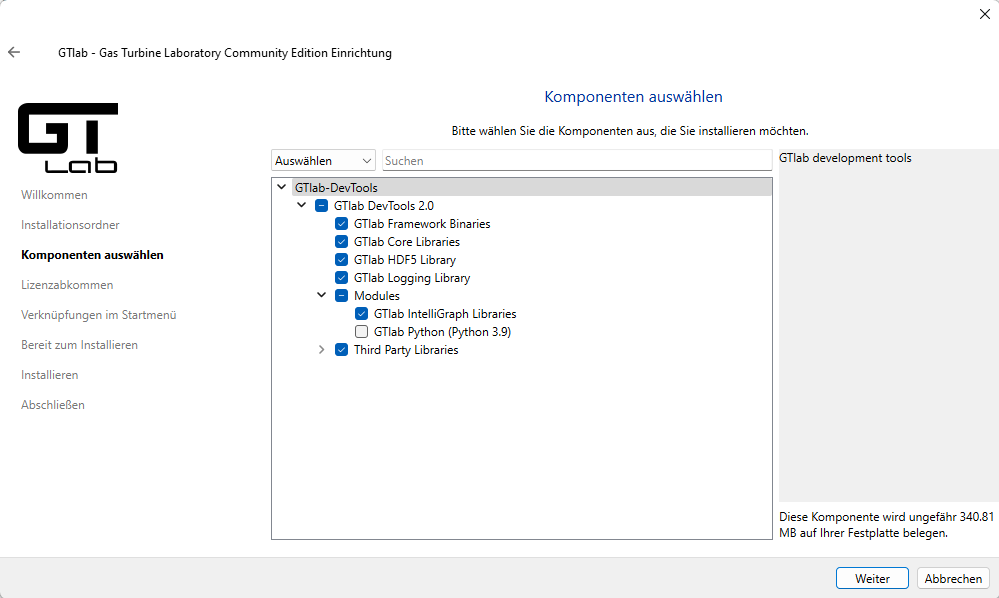Select Installationsordner step in sidebar
The image size is (999, 598).
tap(70, 225)
